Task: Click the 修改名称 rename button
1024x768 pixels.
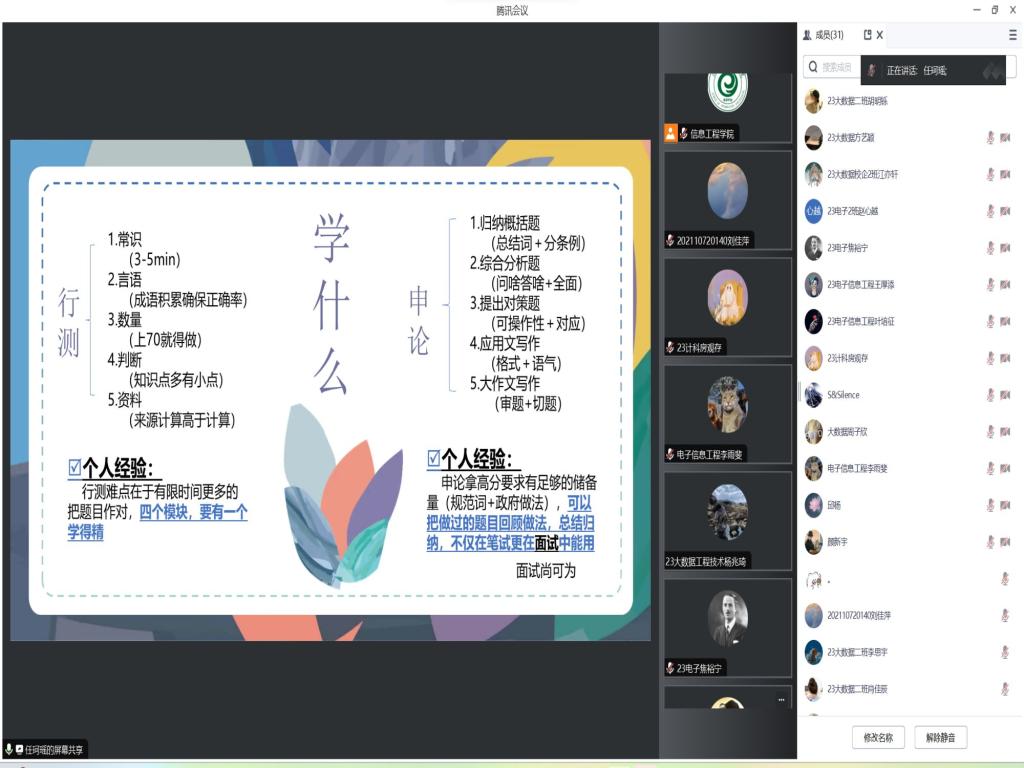Action: tap(878, 738)
